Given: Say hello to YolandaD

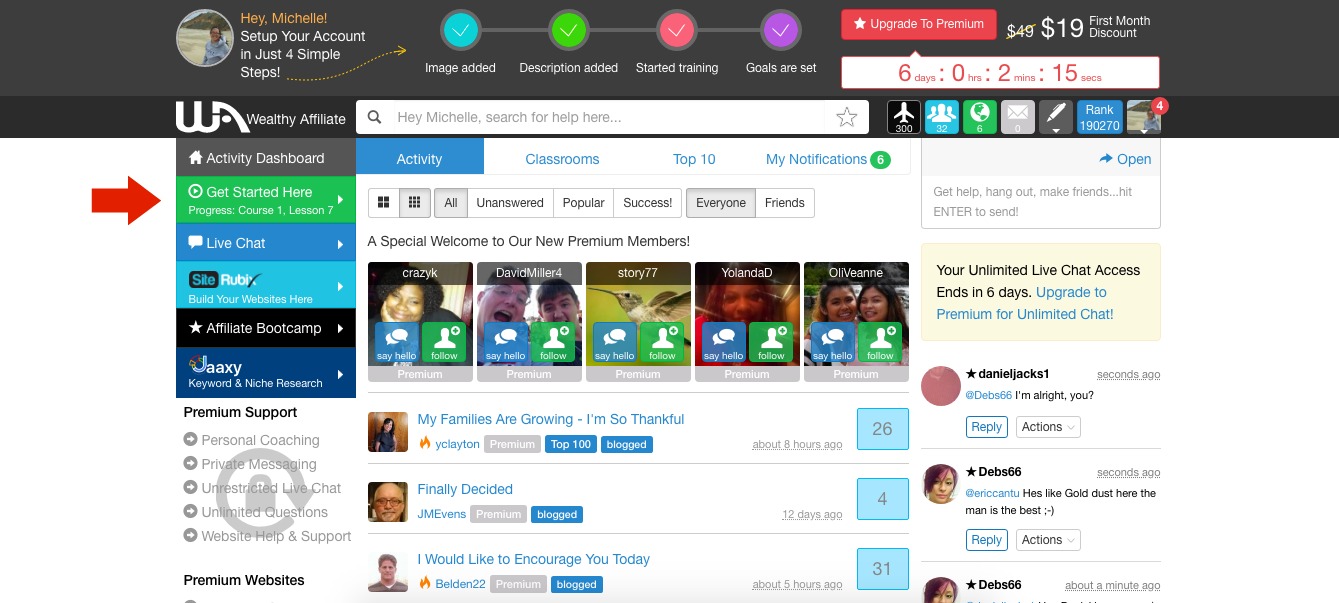Looking at the screenshot, I should point(723,343).
